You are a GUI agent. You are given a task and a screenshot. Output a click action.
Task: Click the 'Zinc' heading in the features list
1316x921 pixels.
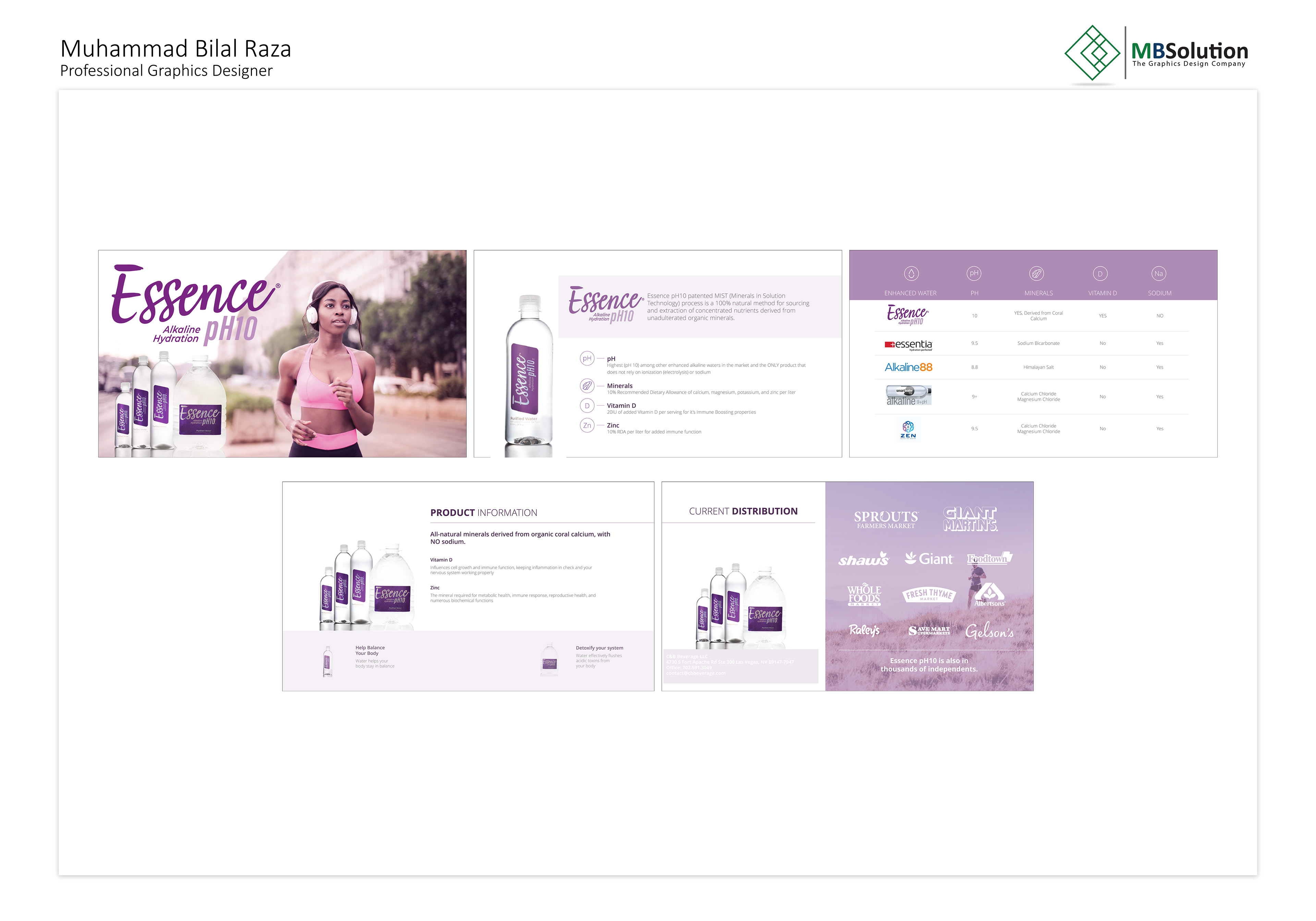613,425
